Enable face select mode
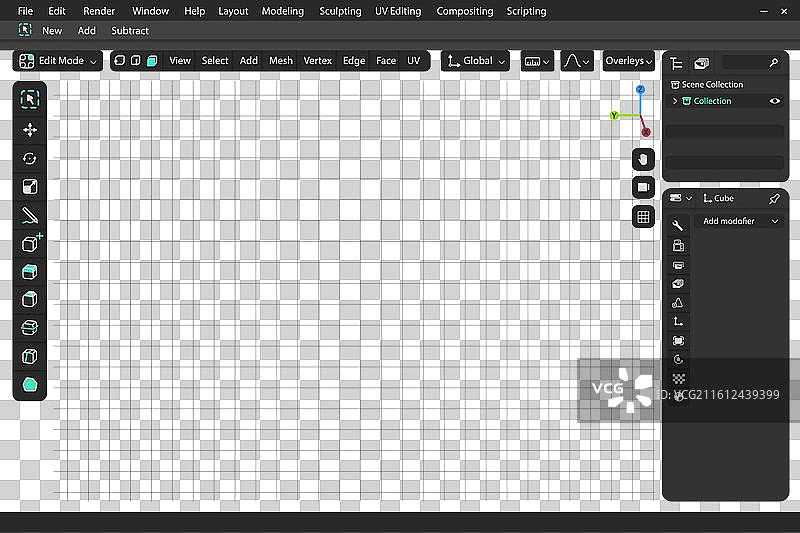 point(152,61)
